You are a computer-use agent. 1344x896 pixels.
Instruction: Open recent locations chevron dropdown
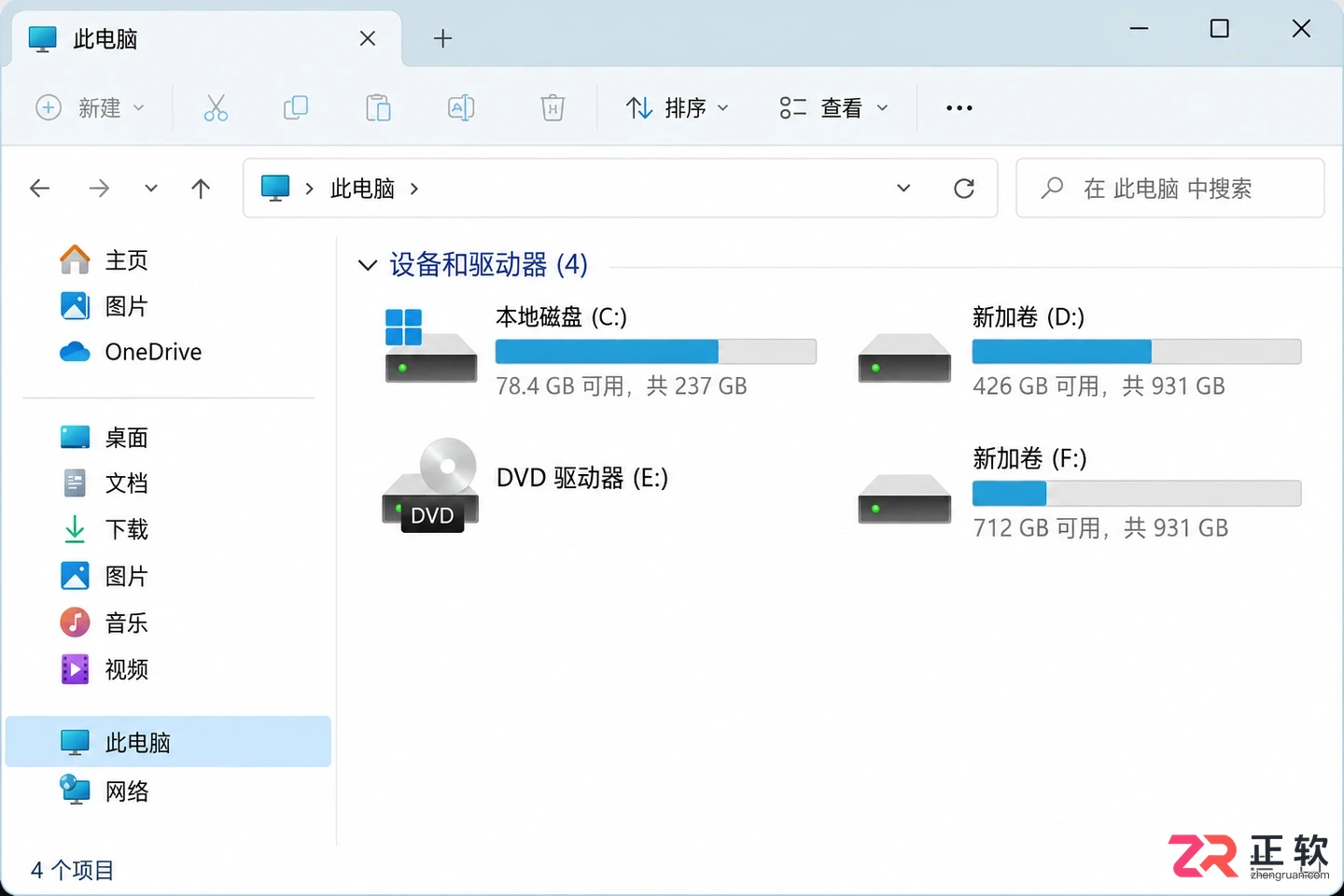point(151,189)
